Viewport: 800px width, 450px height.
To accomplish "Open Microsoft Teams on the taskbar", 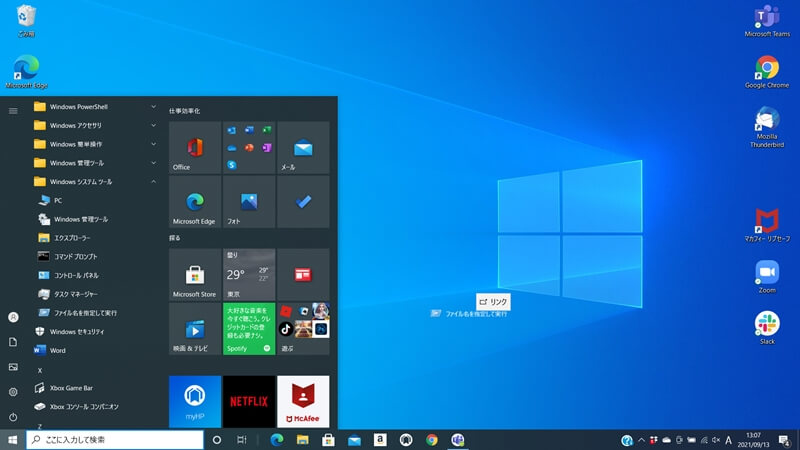I will [458, 440].
